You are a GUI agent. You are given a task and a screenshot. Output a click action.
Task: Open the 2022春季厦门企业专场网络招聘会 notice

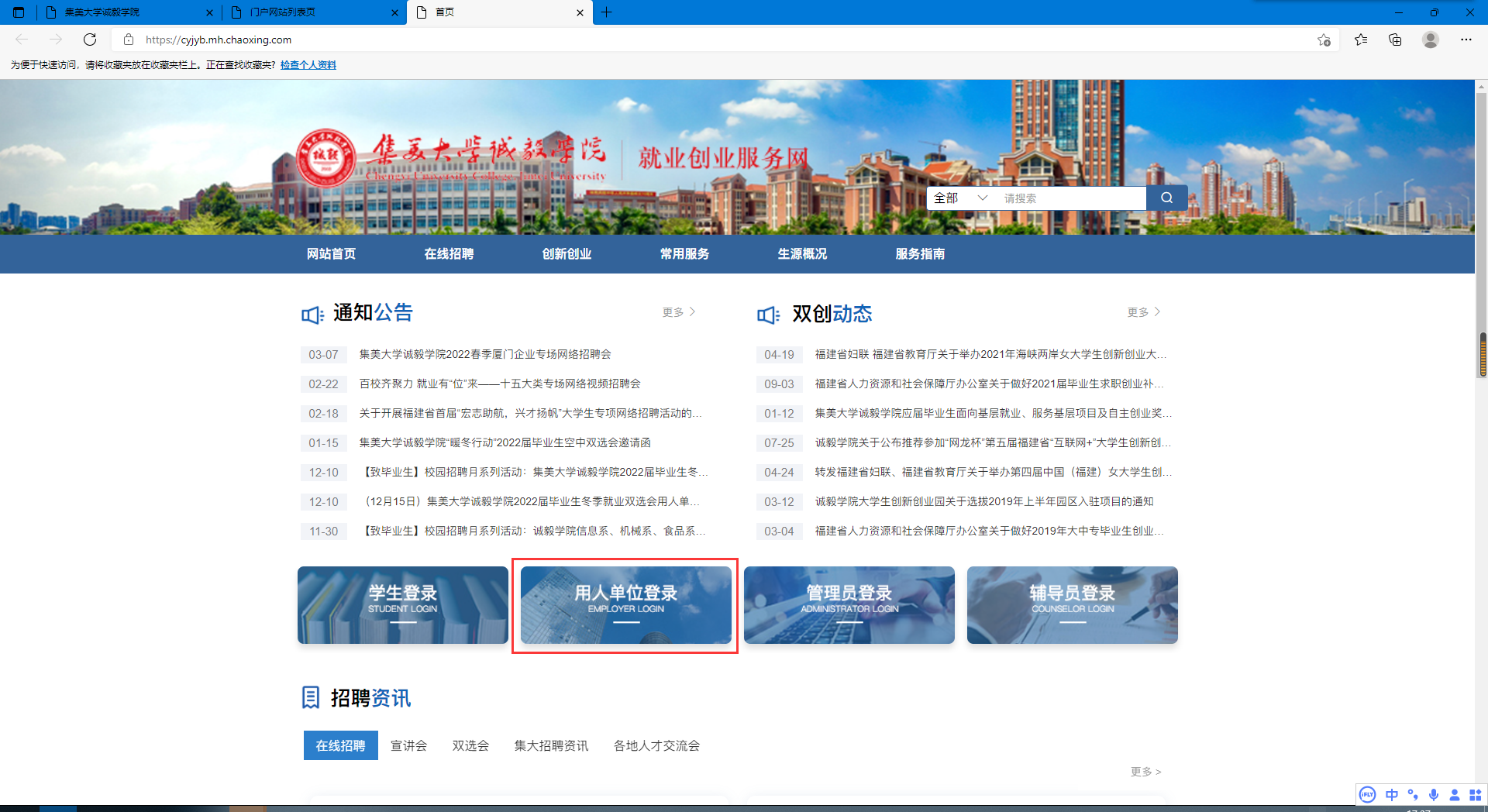(x=485, y=354)
